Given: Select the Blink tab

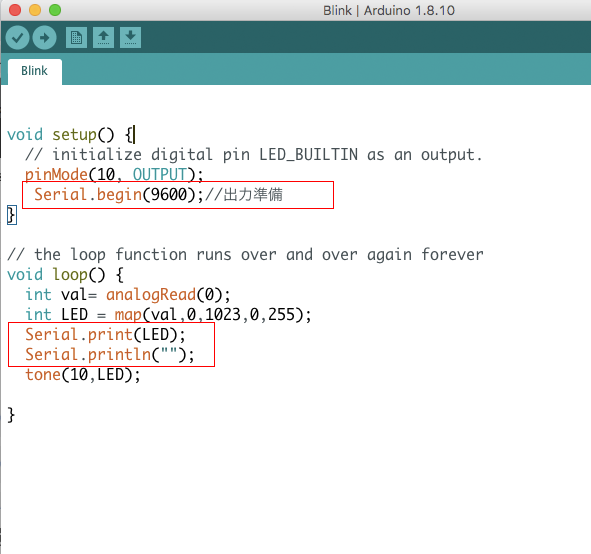Looking at the screenshot, I should pyautogui.click(x=34, y=71).
